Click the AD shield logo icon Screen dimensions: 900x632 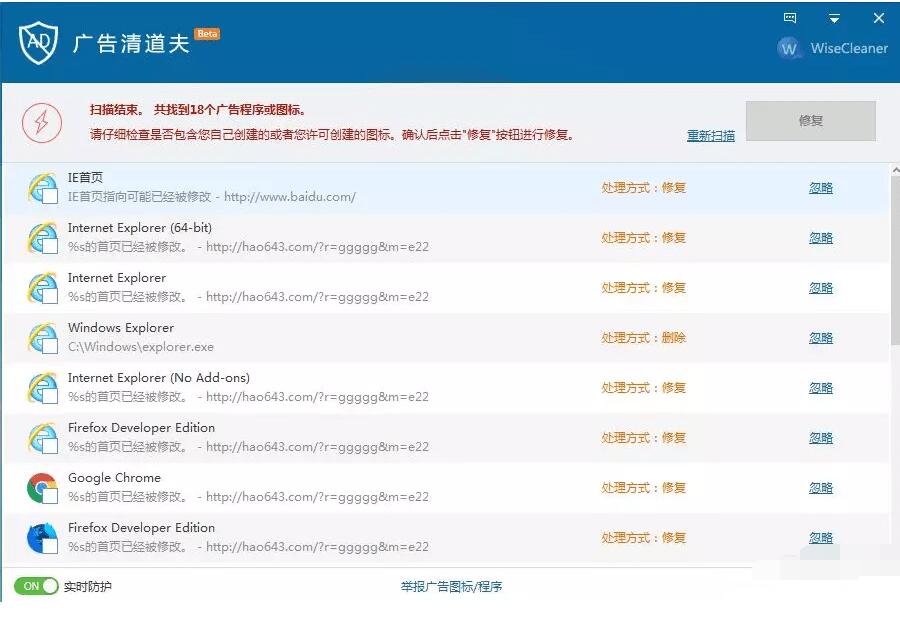(x=38, y=42)
